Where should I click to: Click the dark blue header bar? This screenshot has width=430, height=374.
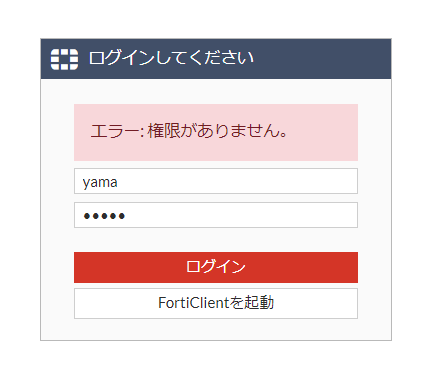point(216,59)
